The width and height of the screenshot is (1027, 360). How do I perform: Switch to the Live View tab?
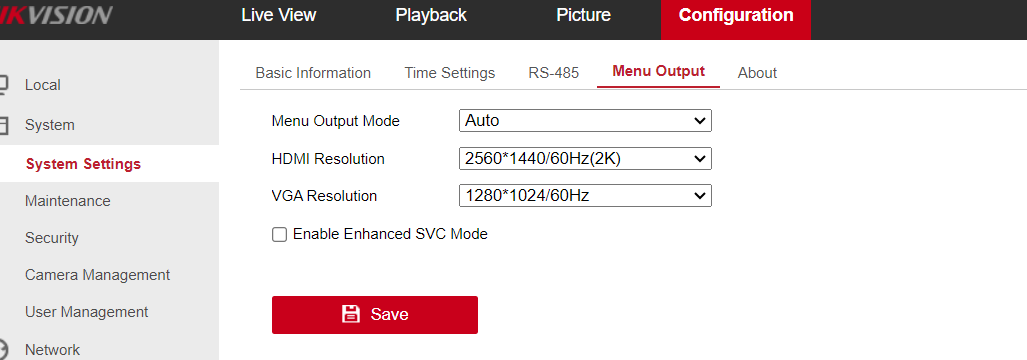pyautogui.click(x=278, y=15)
